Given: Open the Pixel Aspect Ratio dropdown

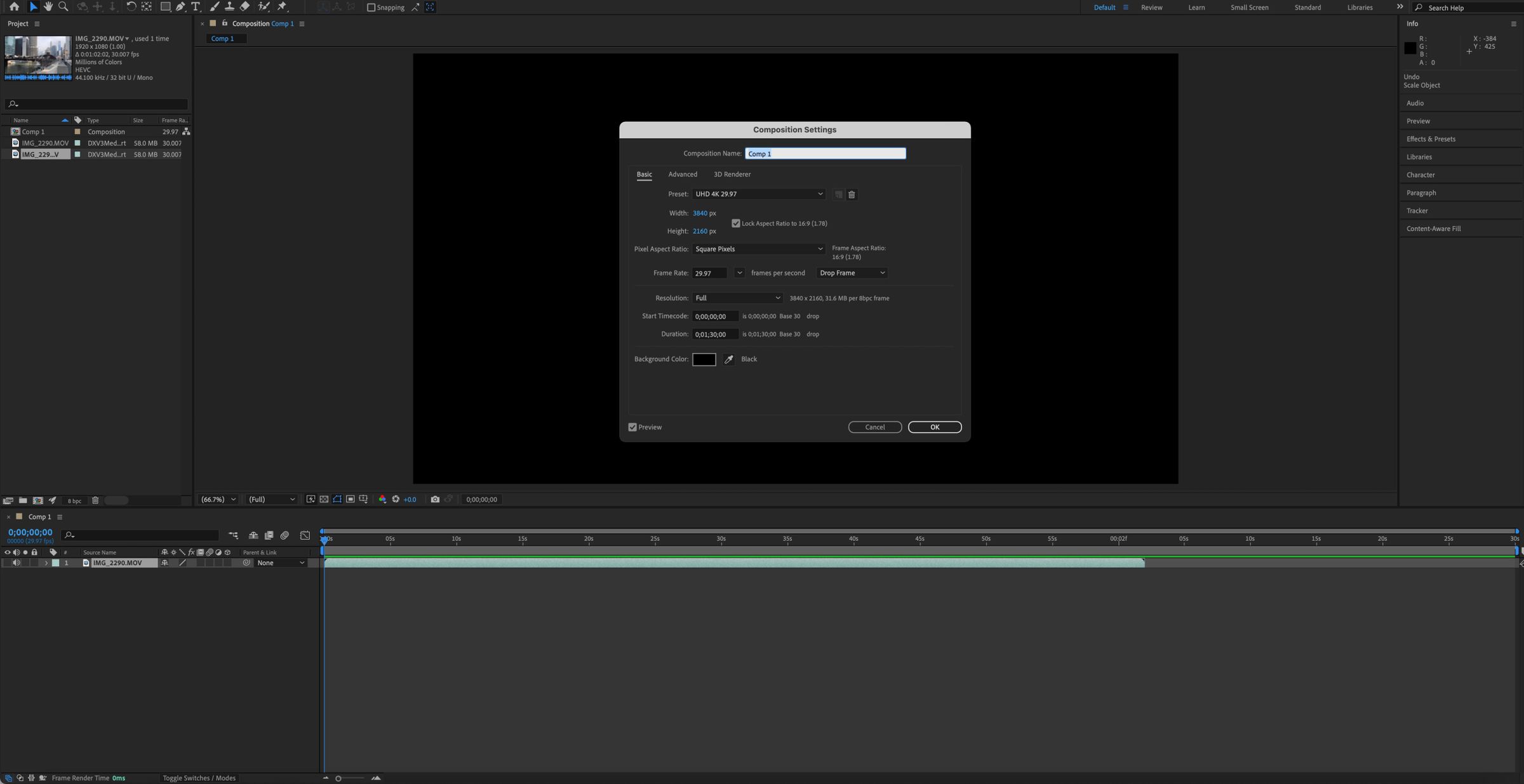Looking at the screenshot, I should point(758,249).
